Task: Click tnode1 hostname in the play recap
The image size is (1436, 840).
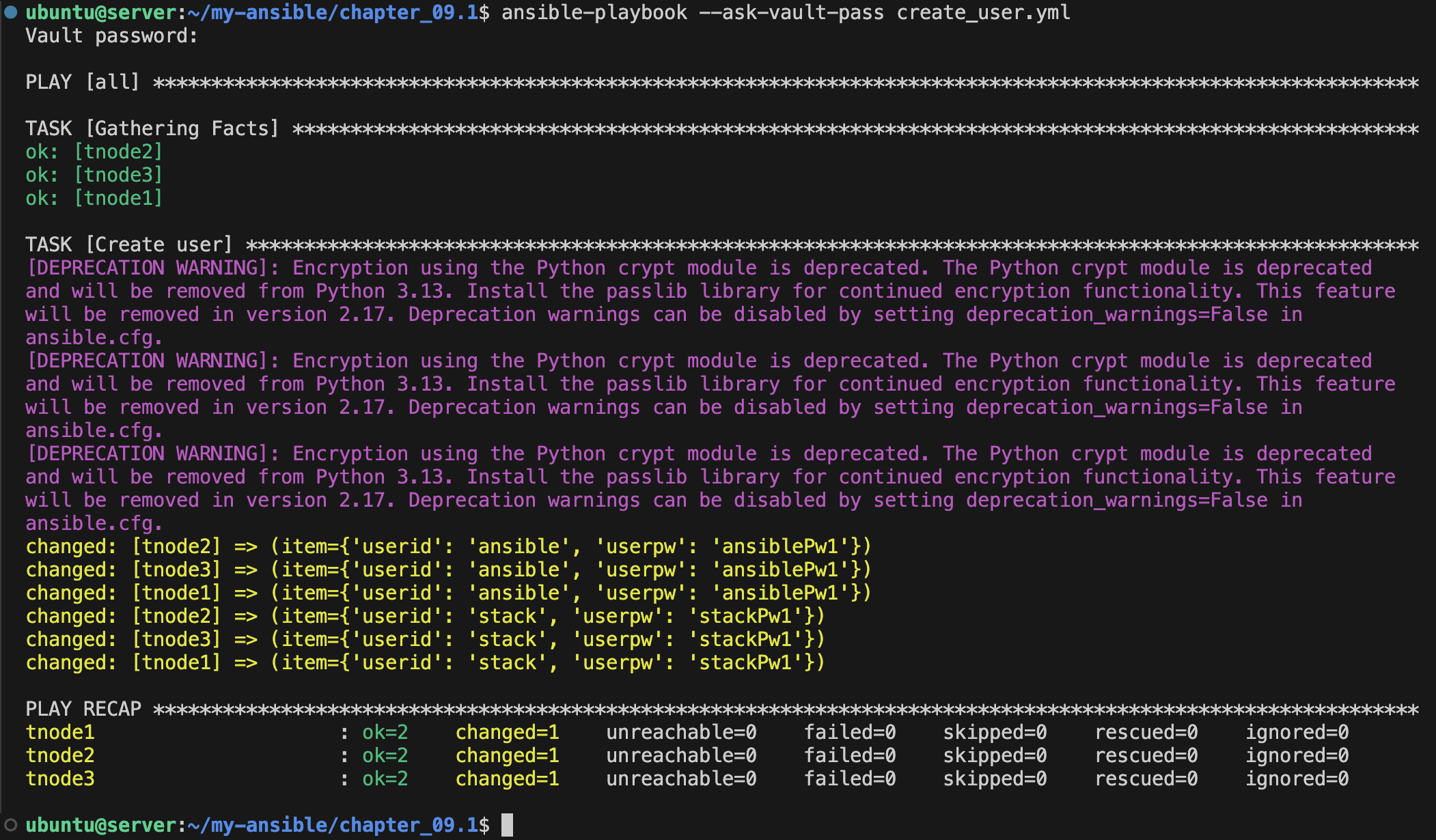Action: (x=60, y=732)
